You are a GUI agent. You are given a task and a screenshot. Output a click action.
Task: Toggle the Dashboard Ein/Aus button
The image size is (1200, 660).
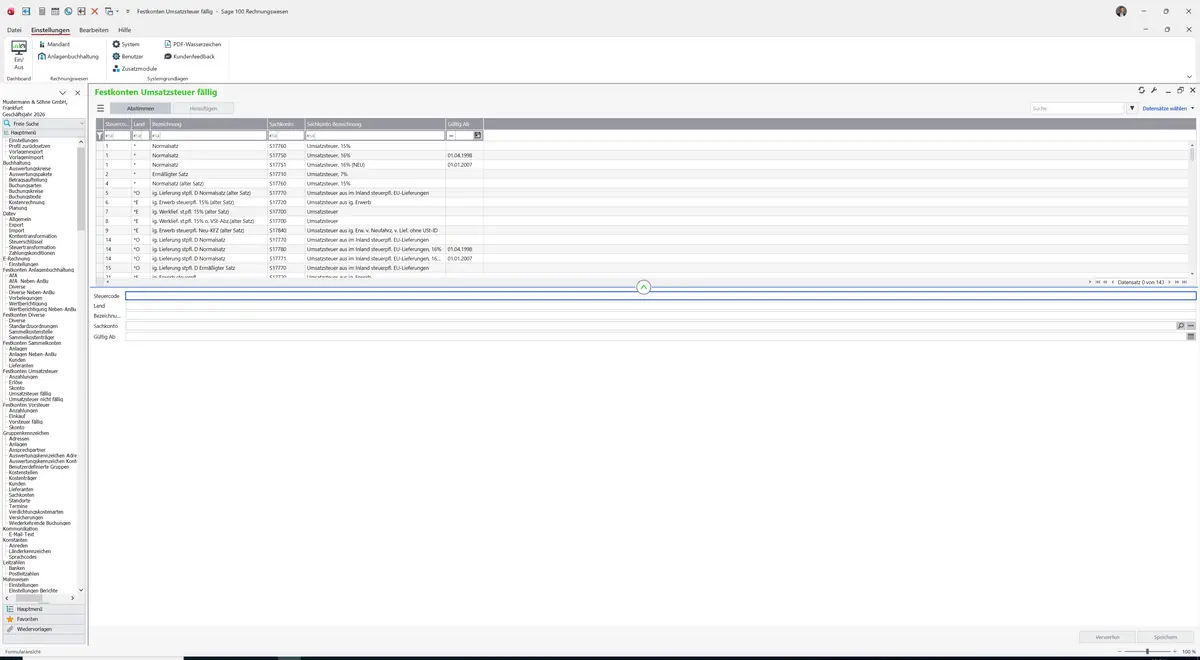pyautogui.click(x=18, y=56)
